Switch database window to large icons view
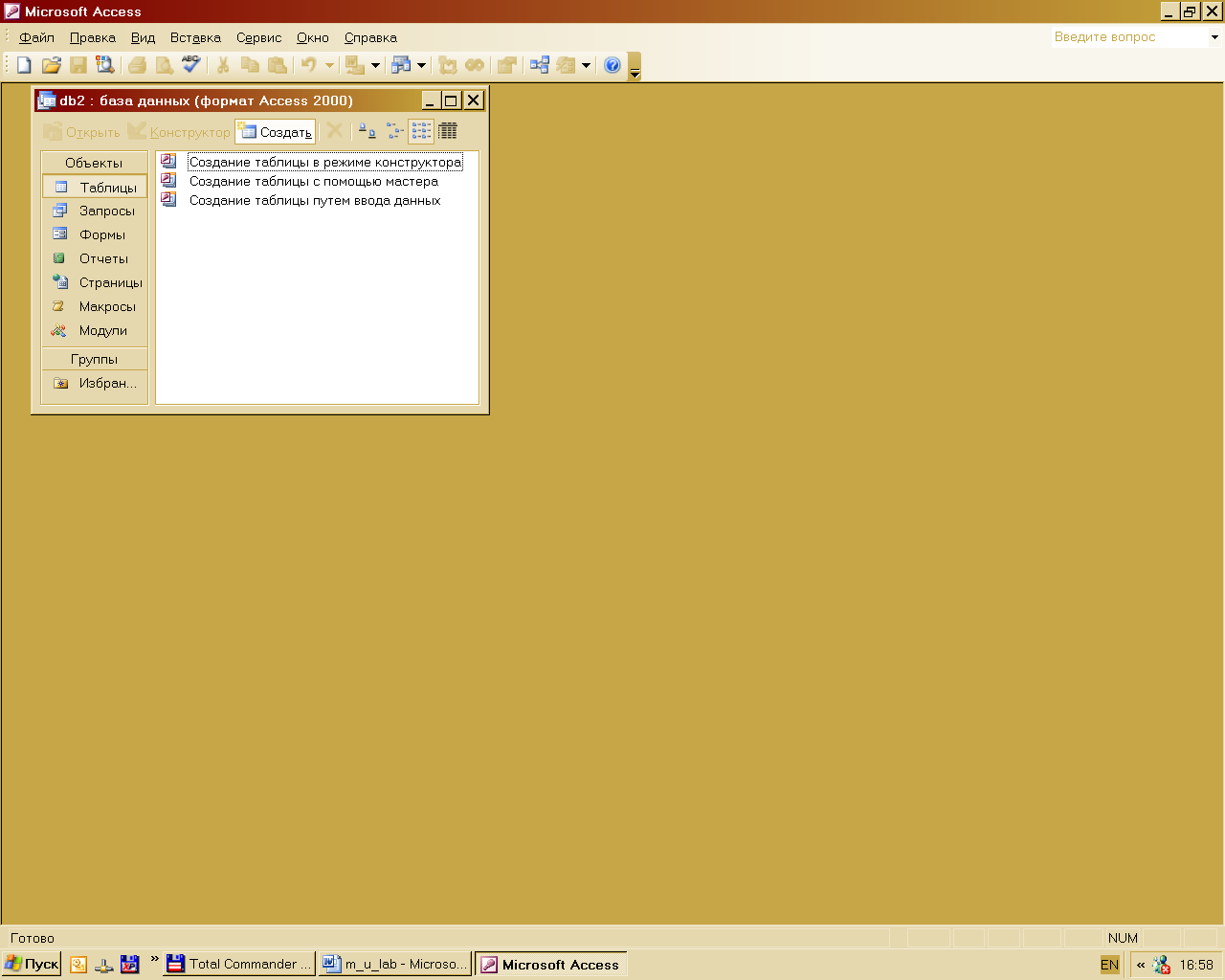 [x=367, y=131]
